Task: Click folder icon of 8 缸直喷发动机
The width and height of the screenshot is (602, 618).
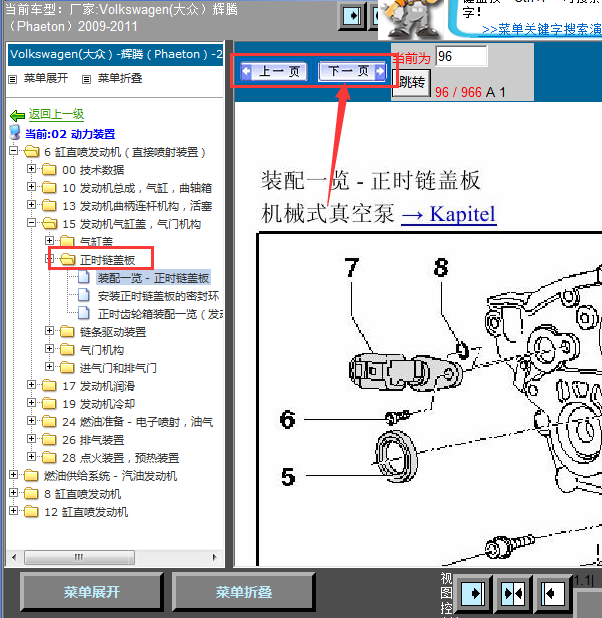Action: click(31, 494)
